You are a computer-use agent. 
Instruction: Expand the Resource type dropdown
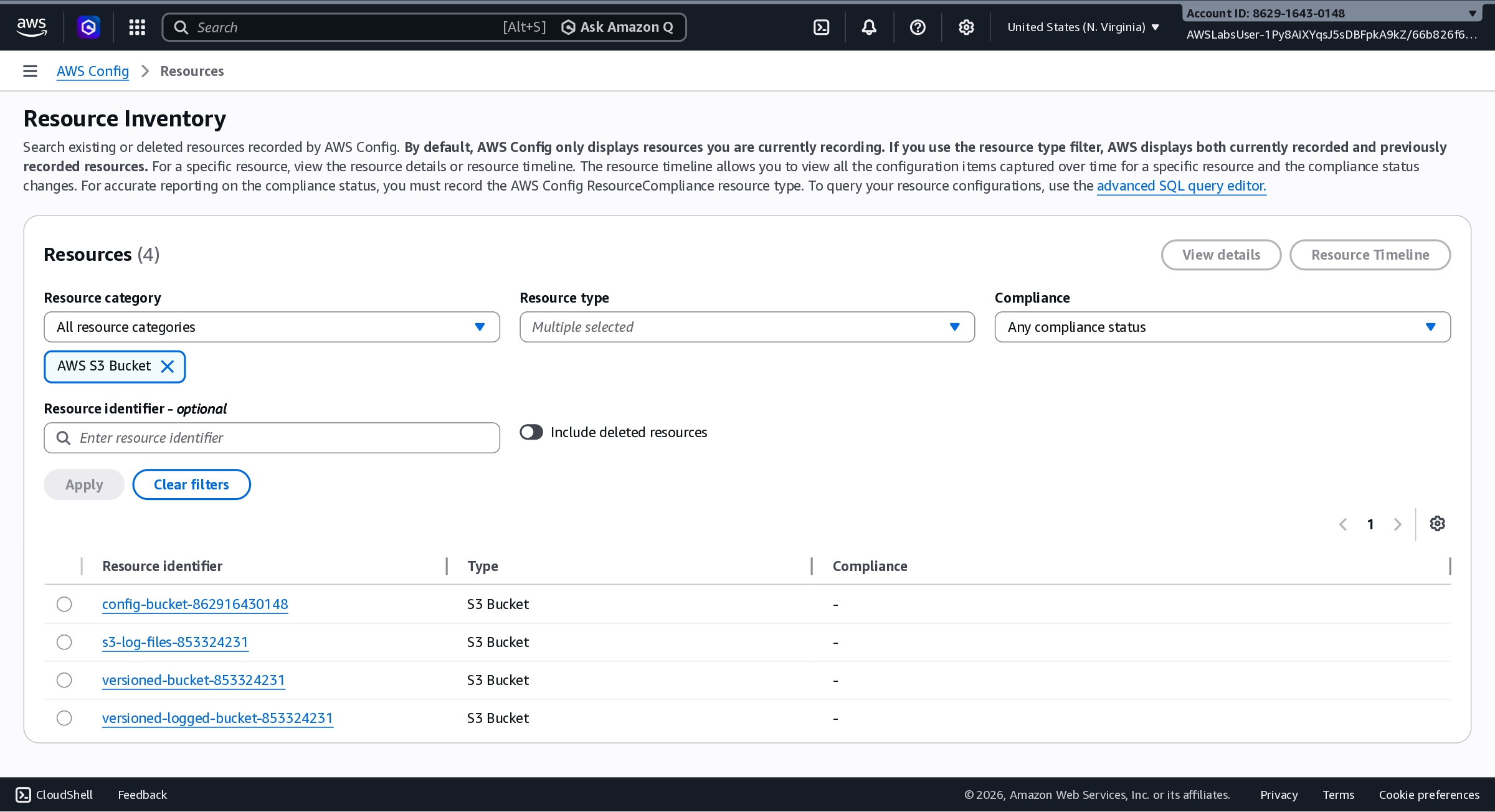747,327
